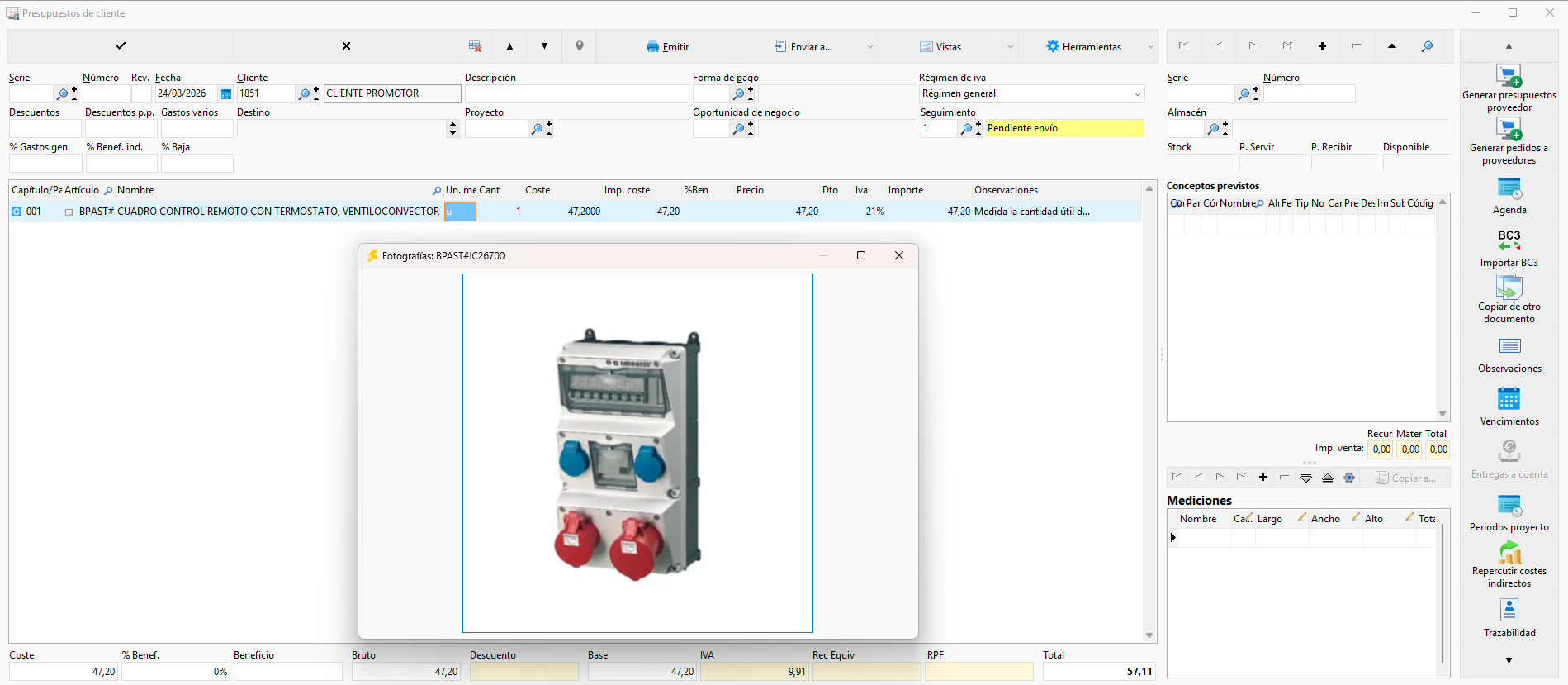Expand the Herramientas dropdown arrow
The width and height of the screenshot is (1568, 685).
(1150, 47)
